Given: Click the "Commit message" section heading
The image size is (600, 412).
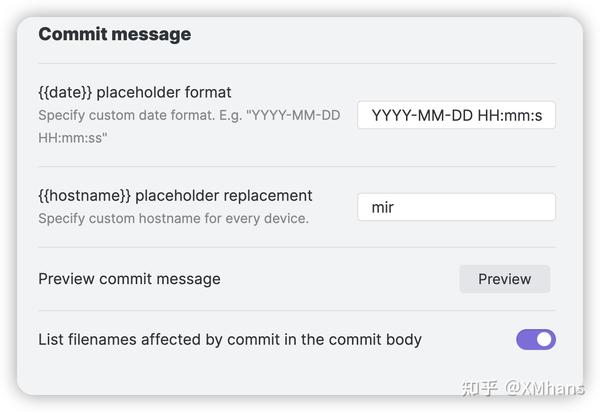Looking at the screenshot, I should [x=114, y=34].
